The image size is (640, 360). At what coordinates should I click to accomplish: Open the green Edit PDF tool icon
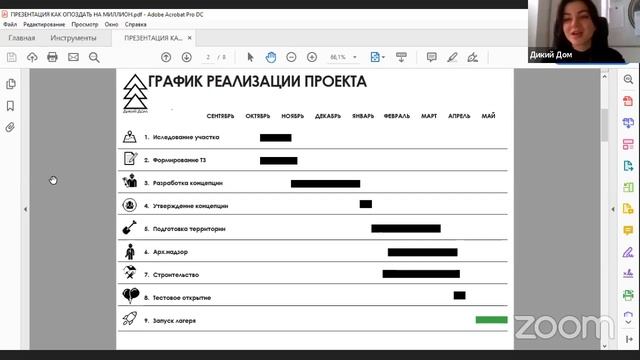tap(628, 187)
